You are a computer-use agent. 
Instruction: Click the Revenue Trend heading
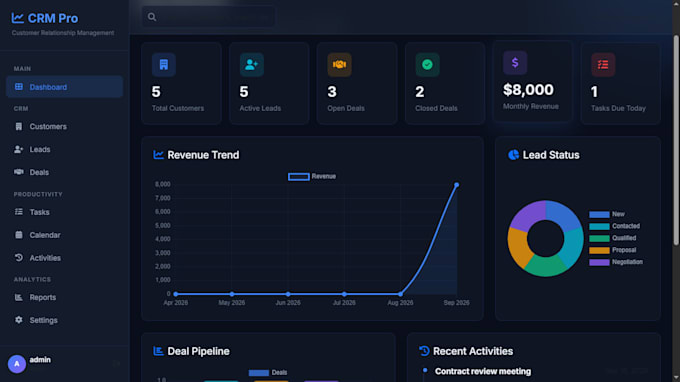(203, 155)
